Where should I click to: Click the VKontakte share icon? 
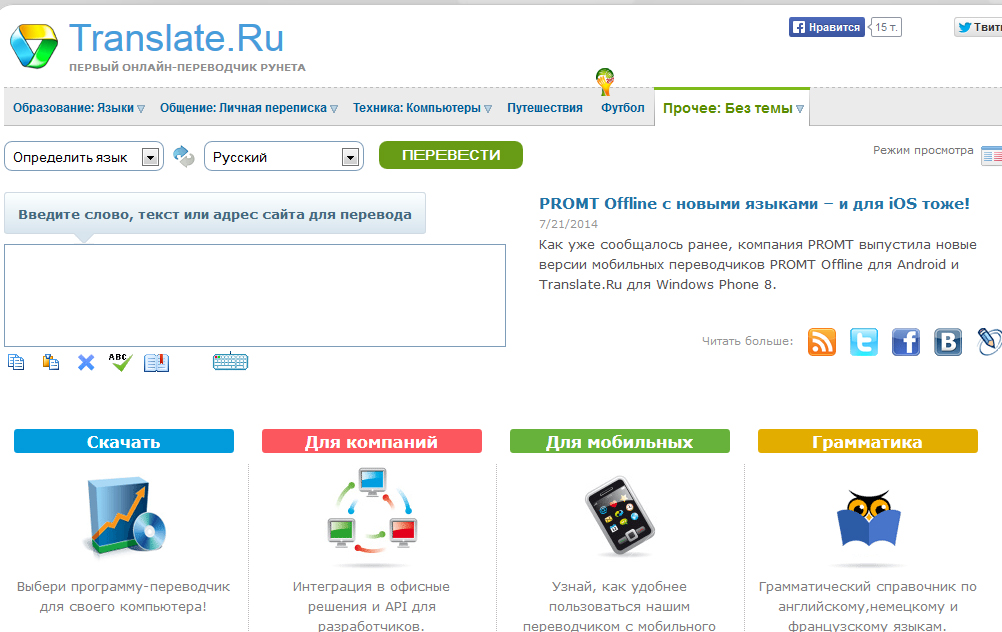tap(948, 342)
